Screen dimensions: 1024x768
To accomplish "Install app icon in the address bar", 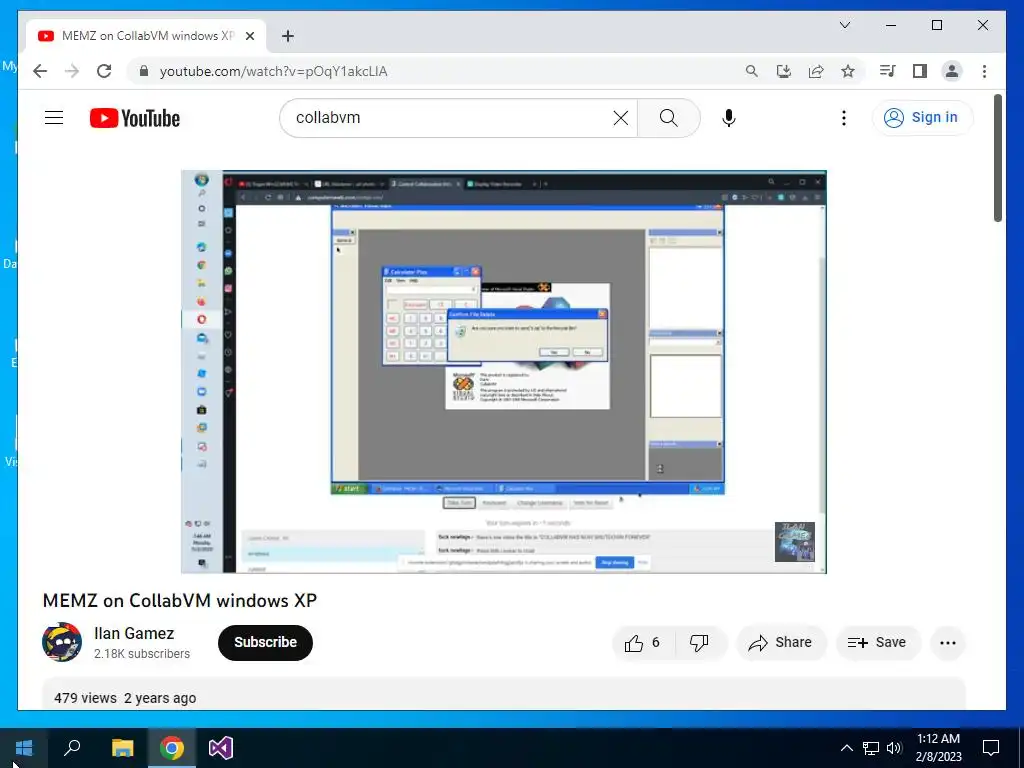I will point(784,71).
